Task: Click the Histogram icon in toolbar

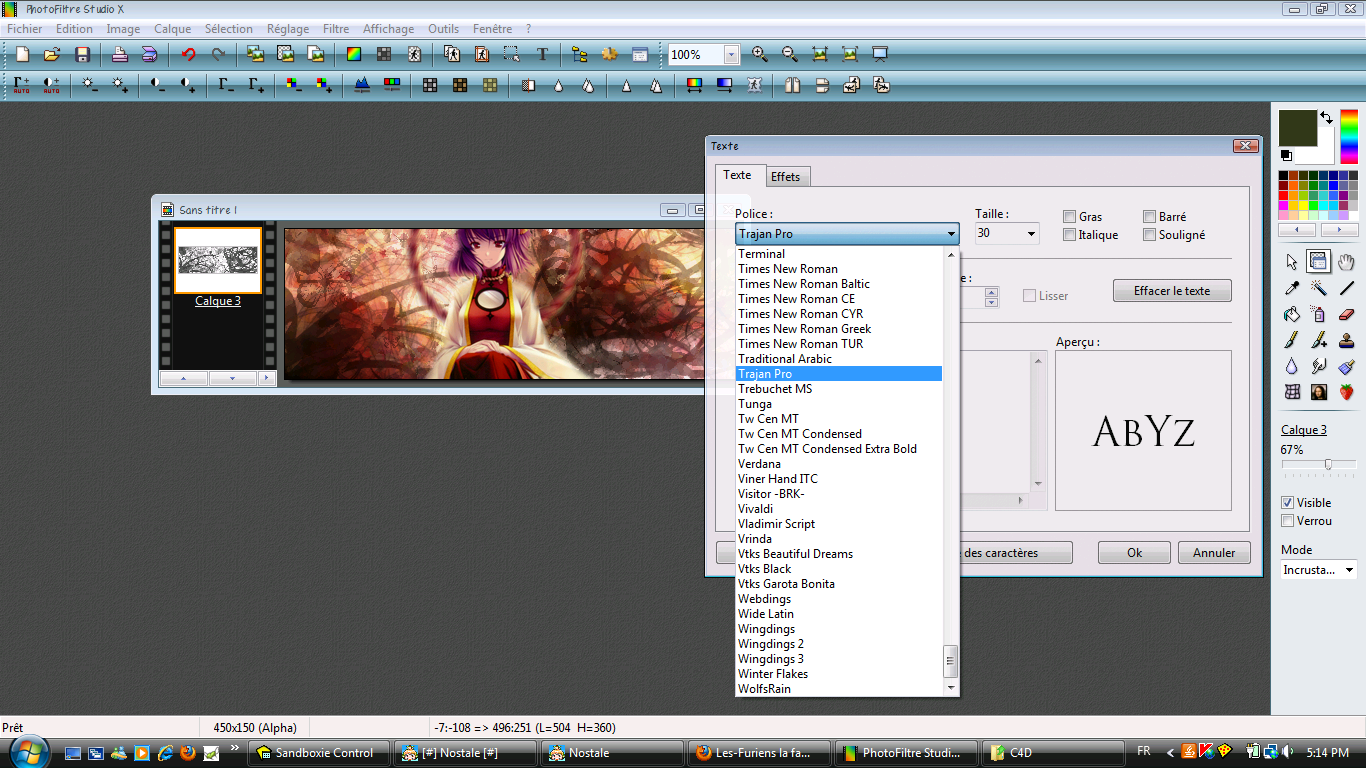Action: (x=362, y=85)
